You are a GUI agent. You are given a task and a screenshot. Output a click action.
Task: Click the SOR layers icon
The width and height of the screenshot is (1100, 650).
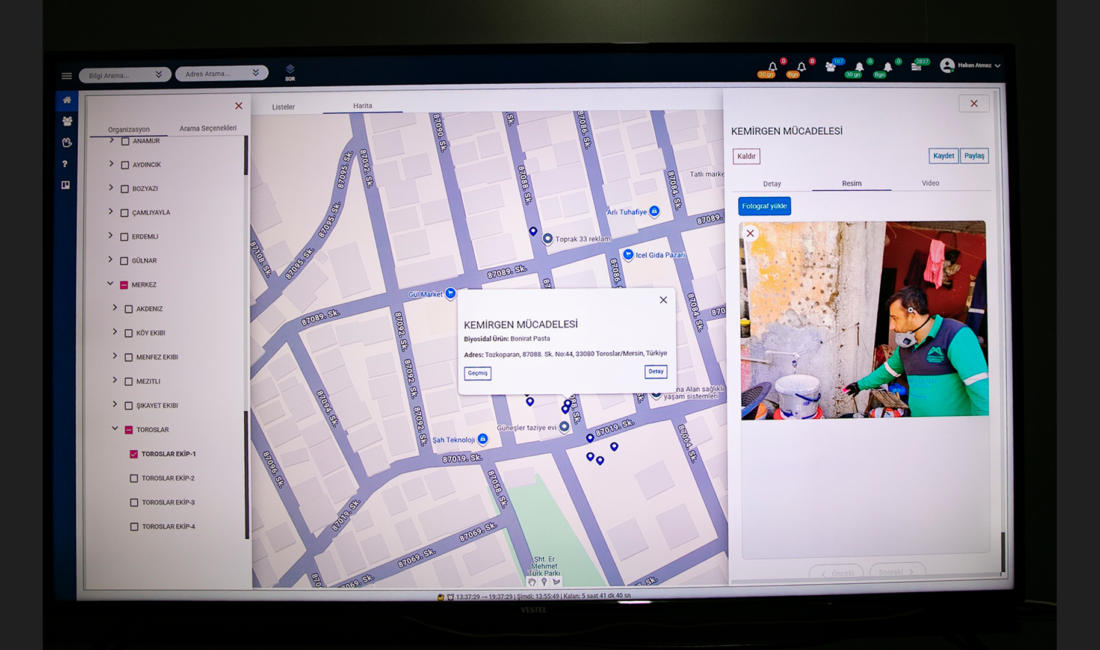[290, 72]
